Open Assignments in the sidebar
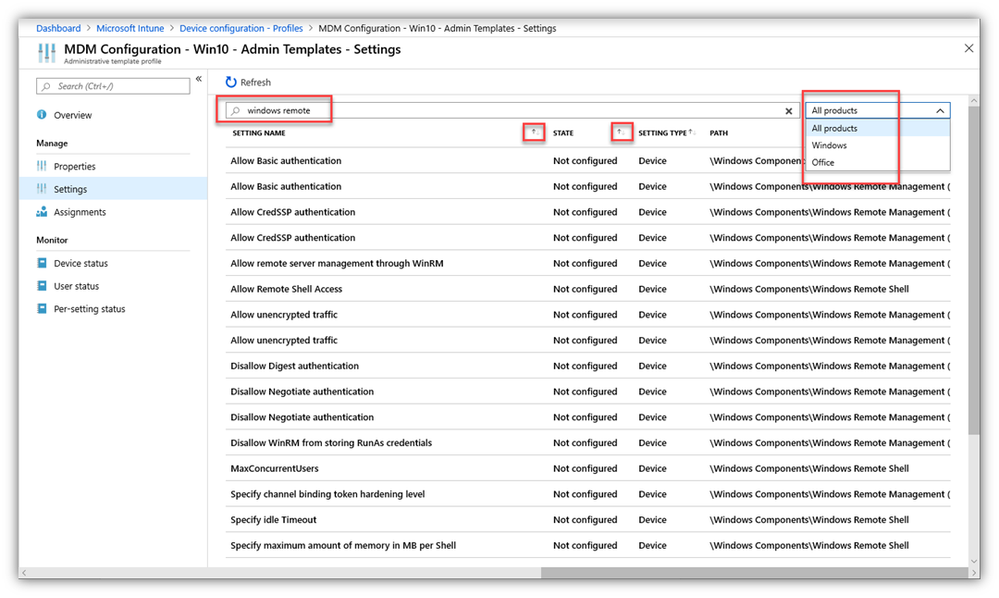 coord(80,212)
